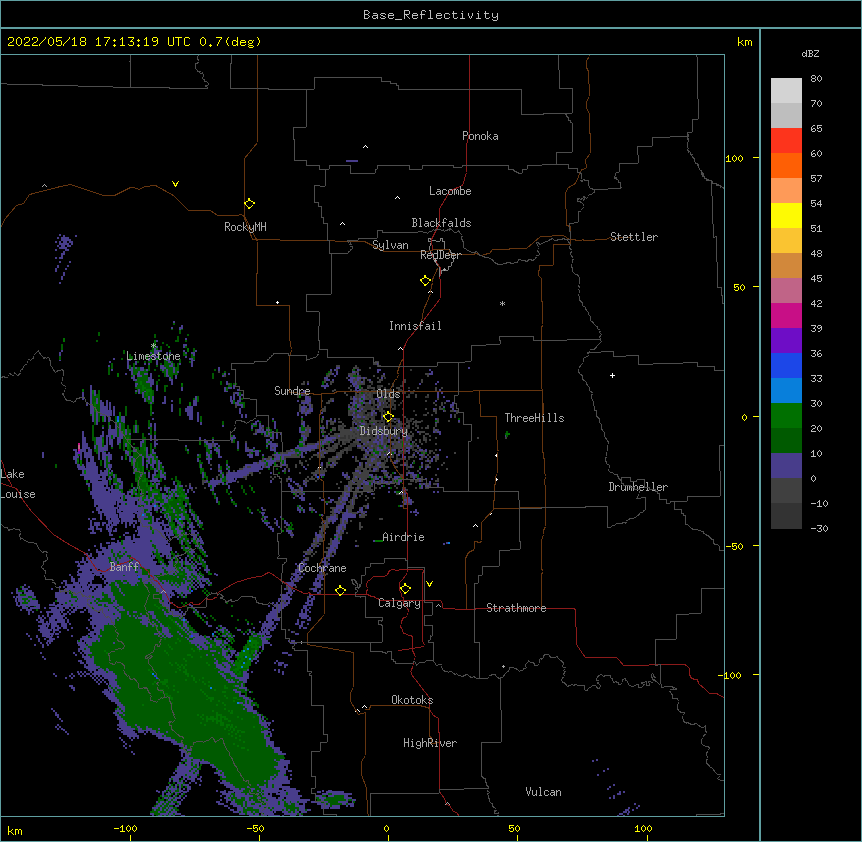Click the Base_Reflectivity title
The image size is (862, 842).
431,15
